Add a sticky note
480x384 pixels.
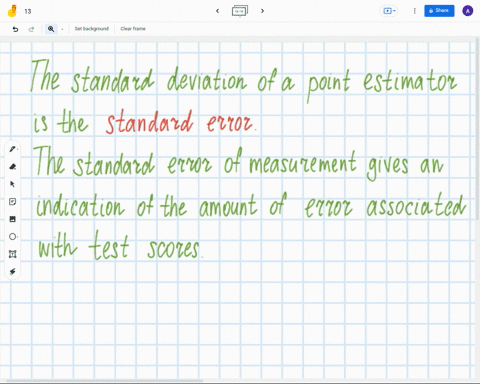click(x=13, y=201)
